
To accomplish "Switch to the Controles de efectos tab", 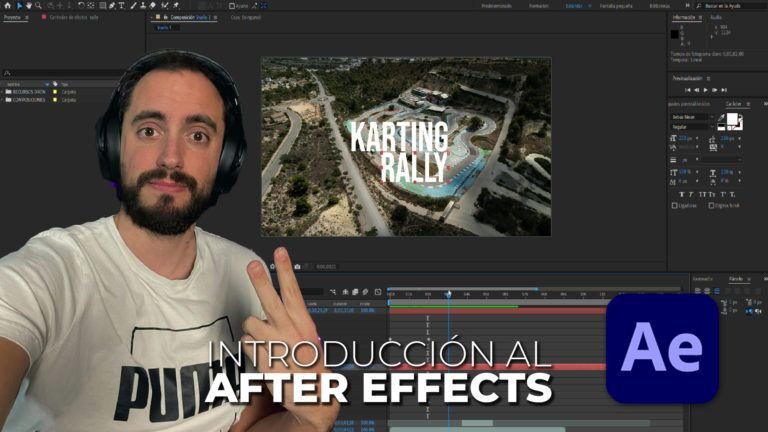I will click(73, 17).
